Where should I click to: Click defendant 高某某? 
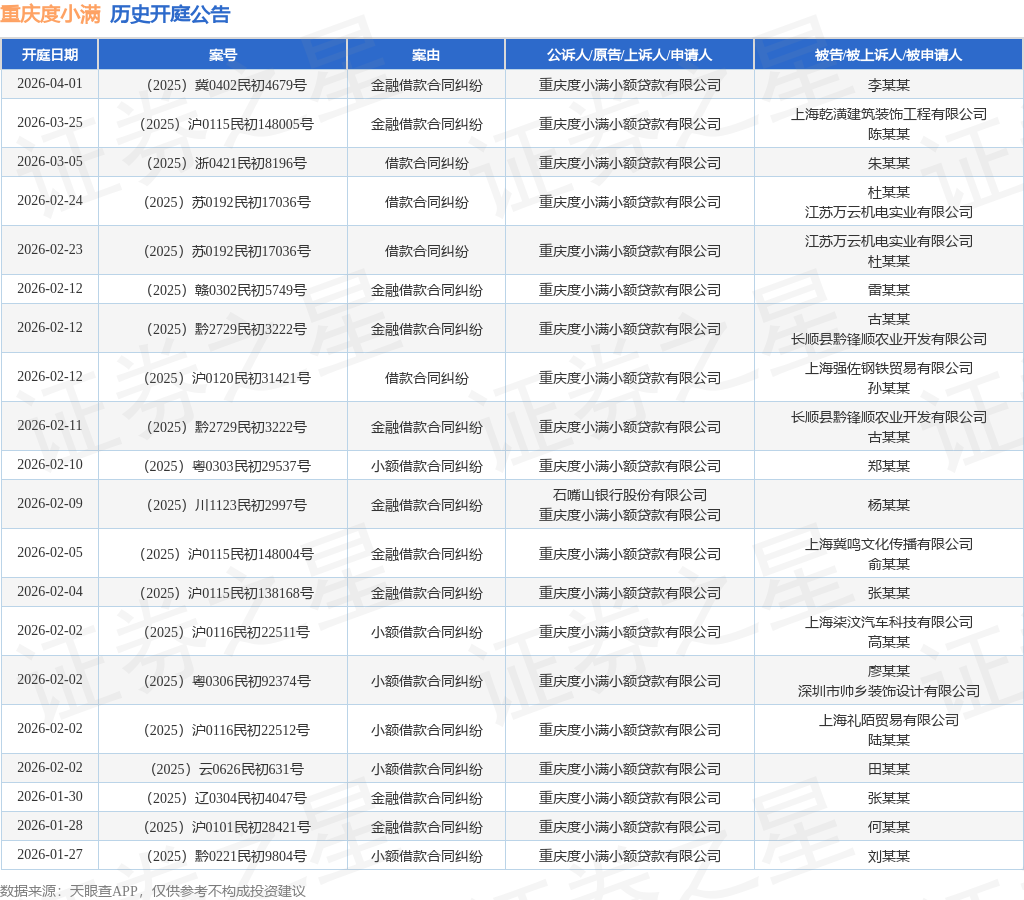click(x=888, y=642)
